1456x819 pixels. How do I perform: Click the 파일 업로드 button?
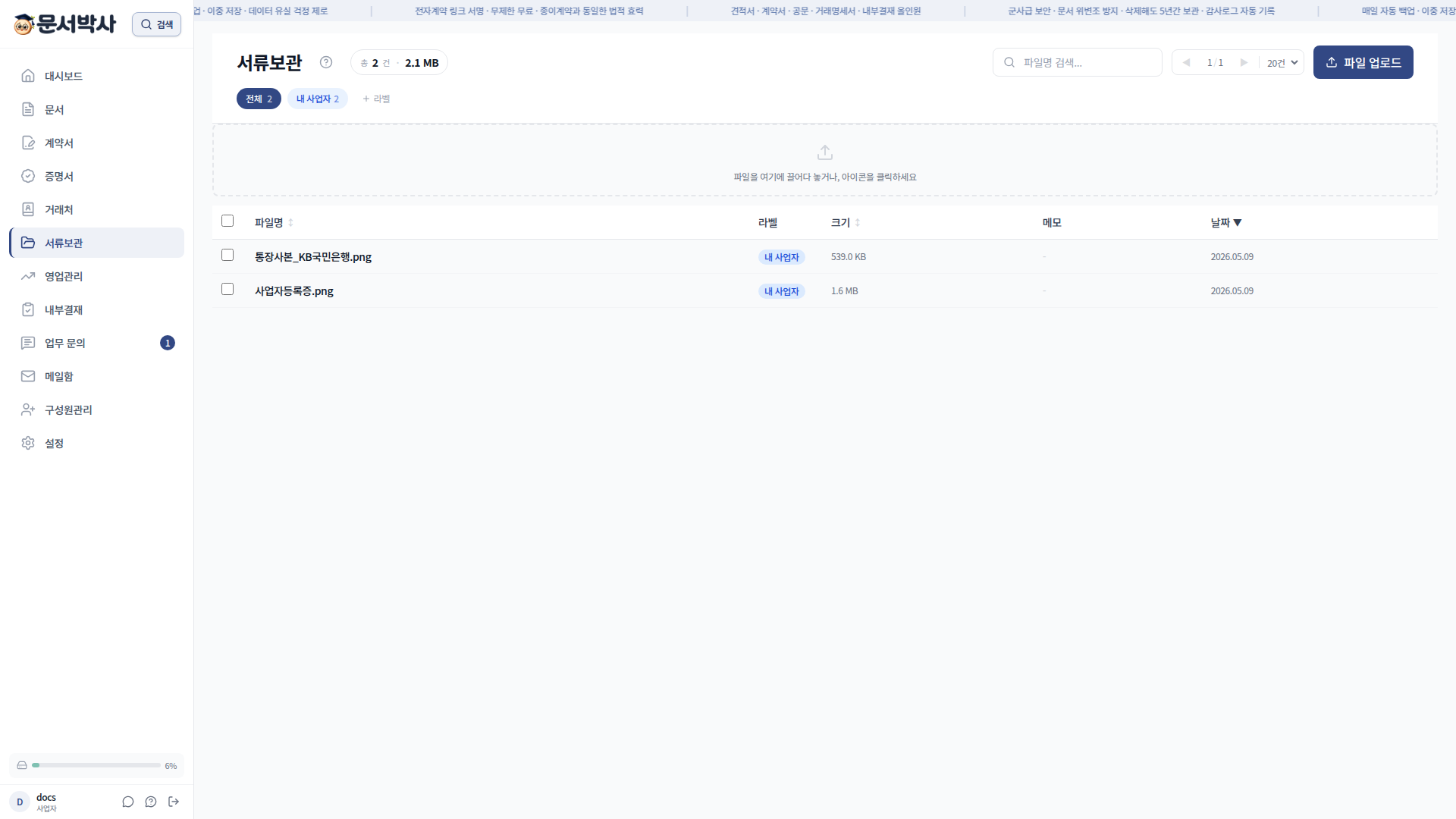click(1363, 62)
